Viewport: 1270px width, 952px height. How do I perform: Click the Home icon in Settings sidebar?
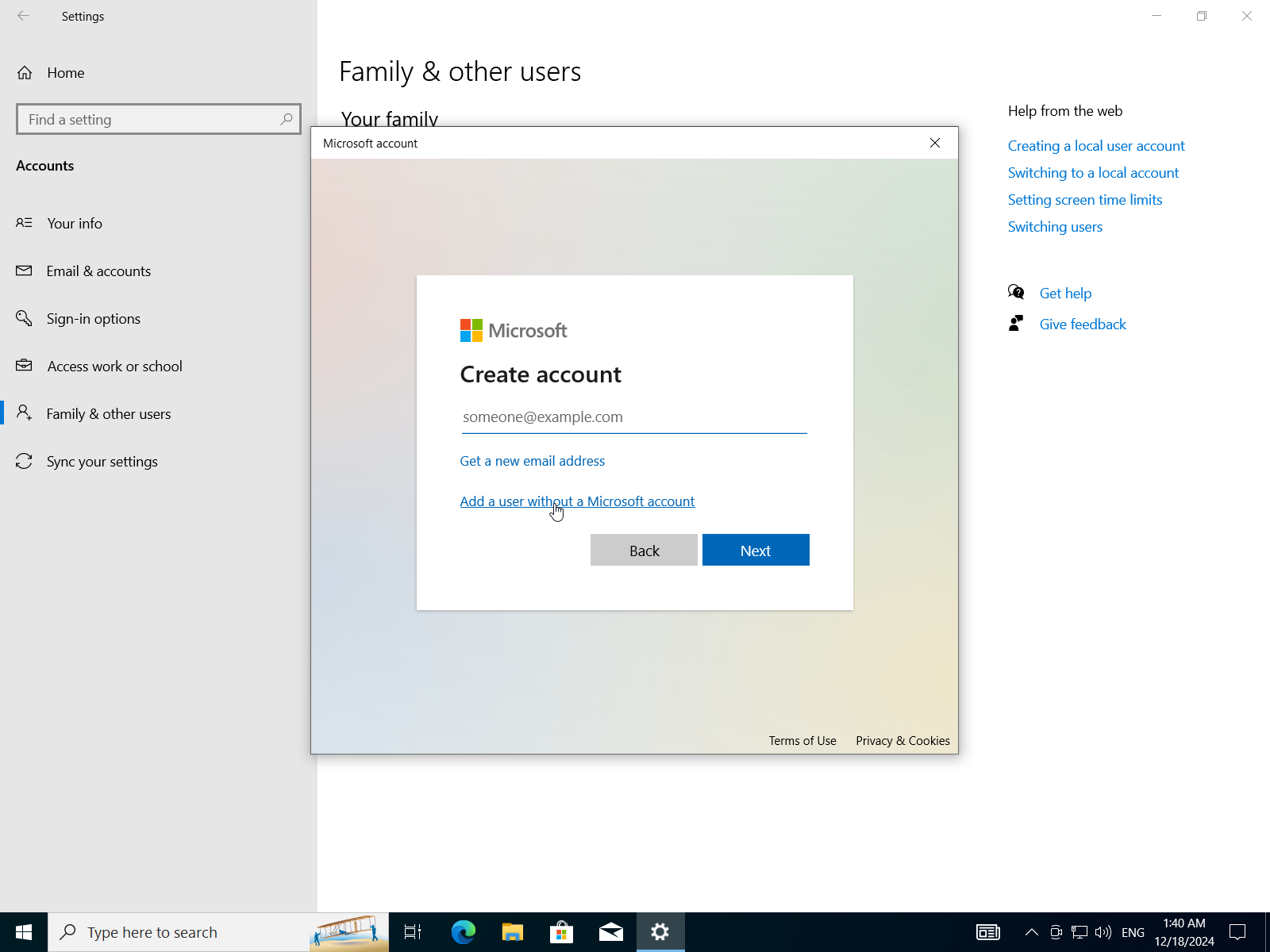click(25, 73)
